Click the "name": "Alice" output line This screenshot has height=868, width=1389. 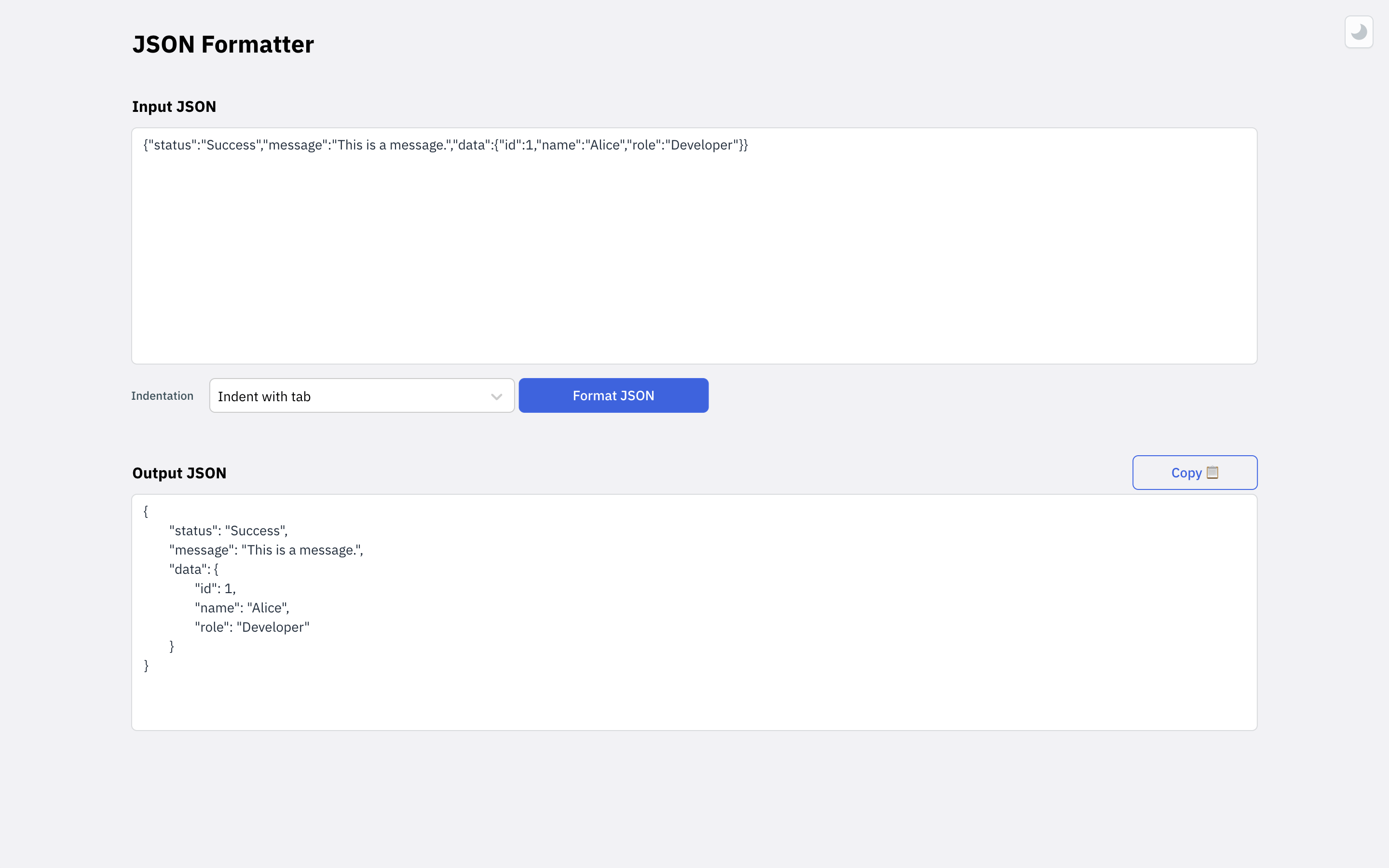coord(242,608)
